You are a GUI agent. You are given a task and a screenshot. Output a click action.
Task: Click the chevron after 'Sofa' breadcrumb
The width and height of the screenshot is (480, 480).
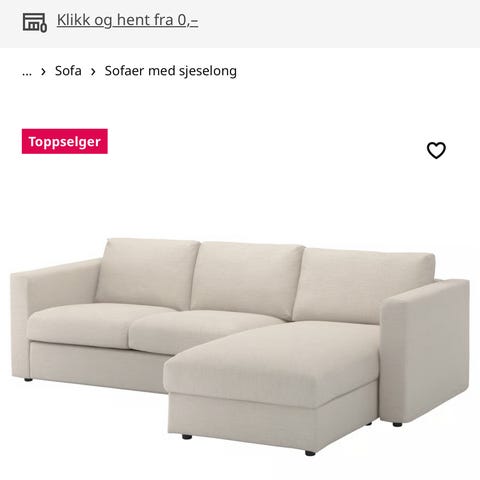pos(93,71)
